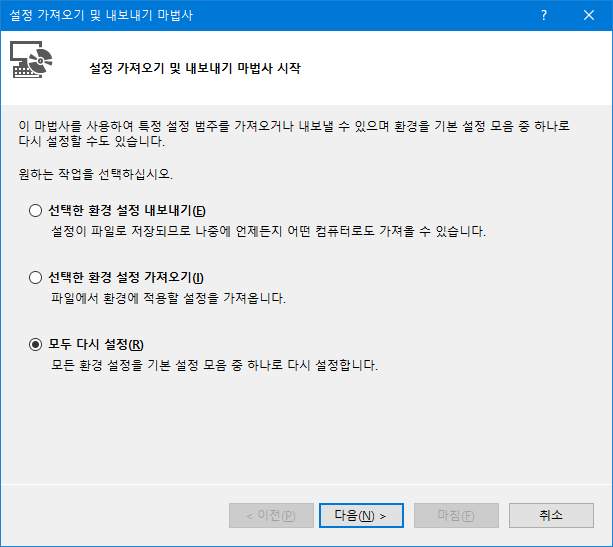Click the window title 설정 가져오기 및 내보내기 마법사
This screenshot has height=547, width=613.
point(101,15)
